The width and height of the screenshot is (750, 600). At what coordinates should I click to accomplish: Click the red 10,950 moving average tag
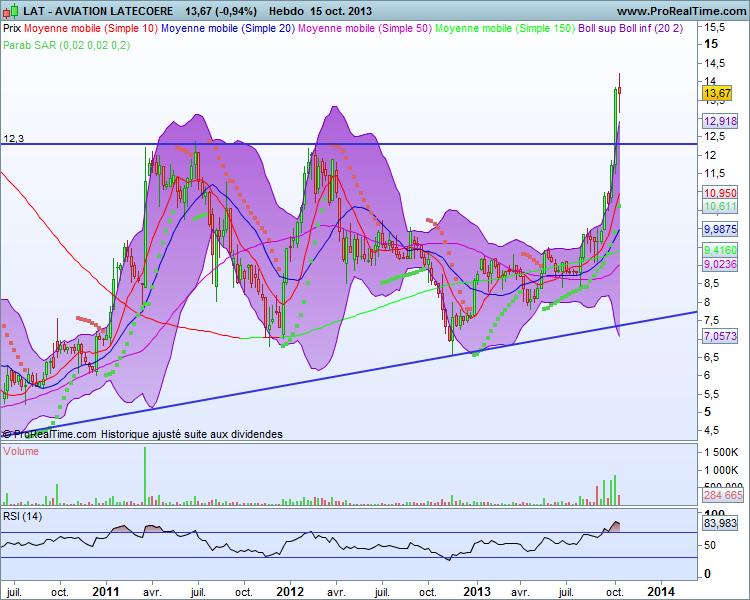click(x=720, y=193)
